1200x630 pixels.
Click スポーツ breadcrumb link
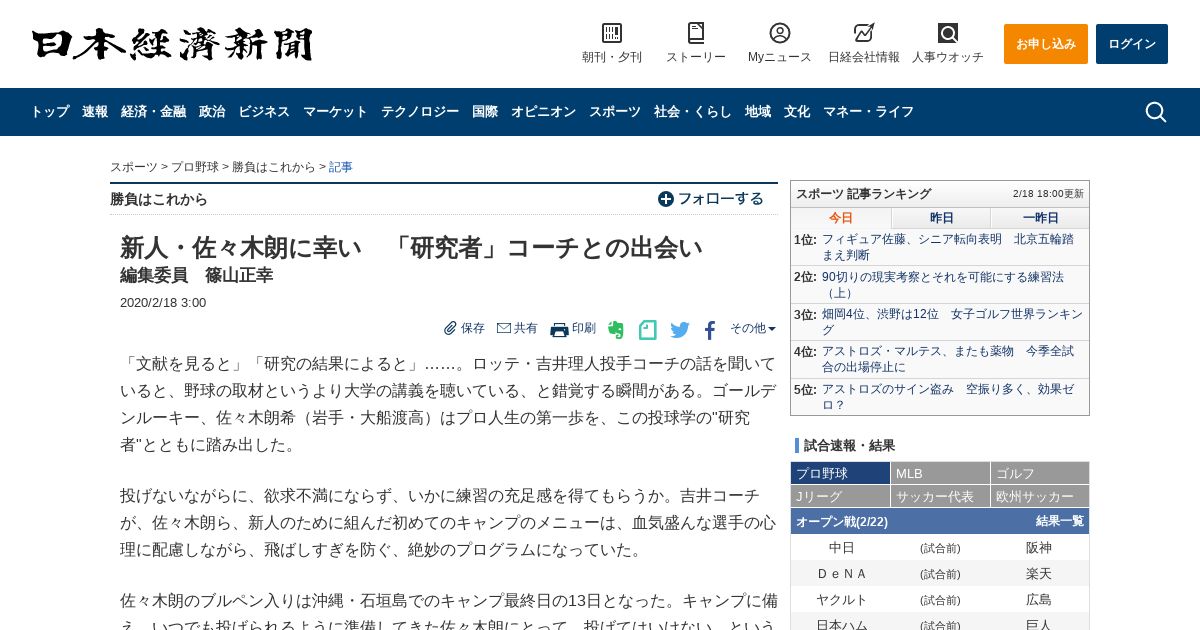click(x=134, y=167)
